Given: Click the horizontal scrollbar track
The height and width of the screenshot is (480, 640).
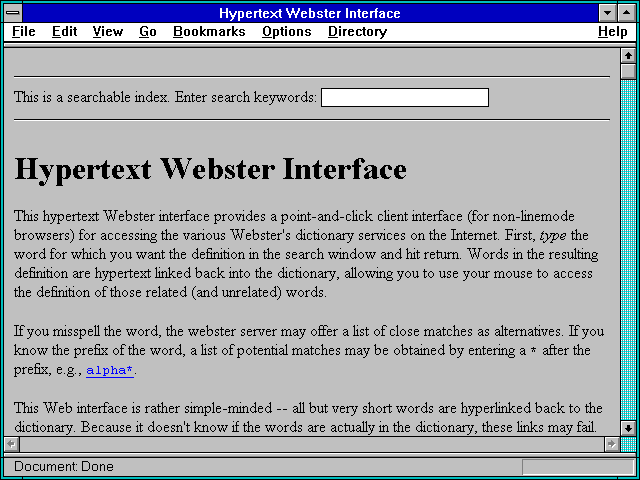Looking at the screenshot, I should tap(312, 444).
